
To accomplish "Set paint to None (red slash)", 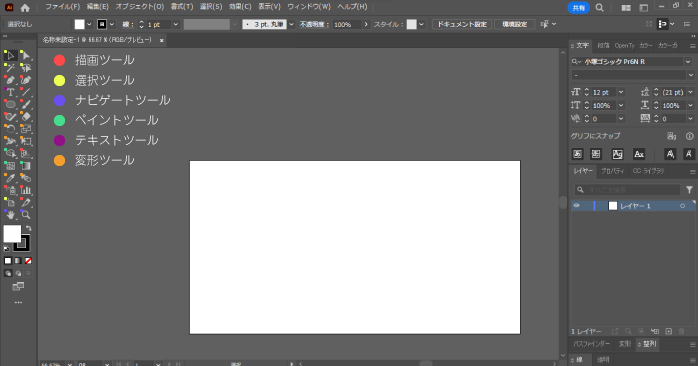I will pyautogui.click(x=28, y=261).
